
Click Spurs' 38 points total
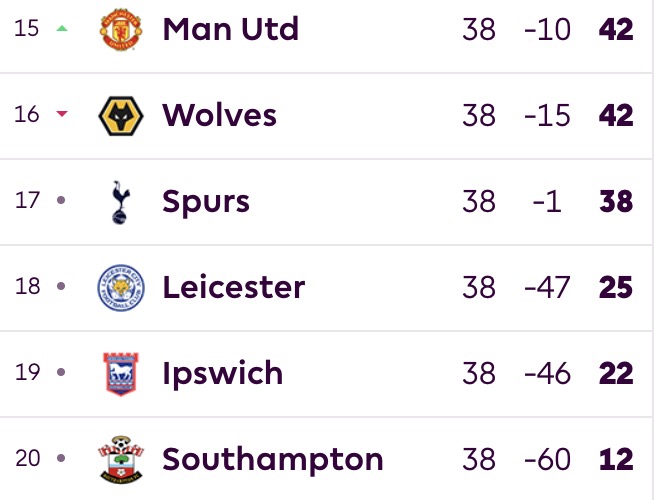(617, 201)
